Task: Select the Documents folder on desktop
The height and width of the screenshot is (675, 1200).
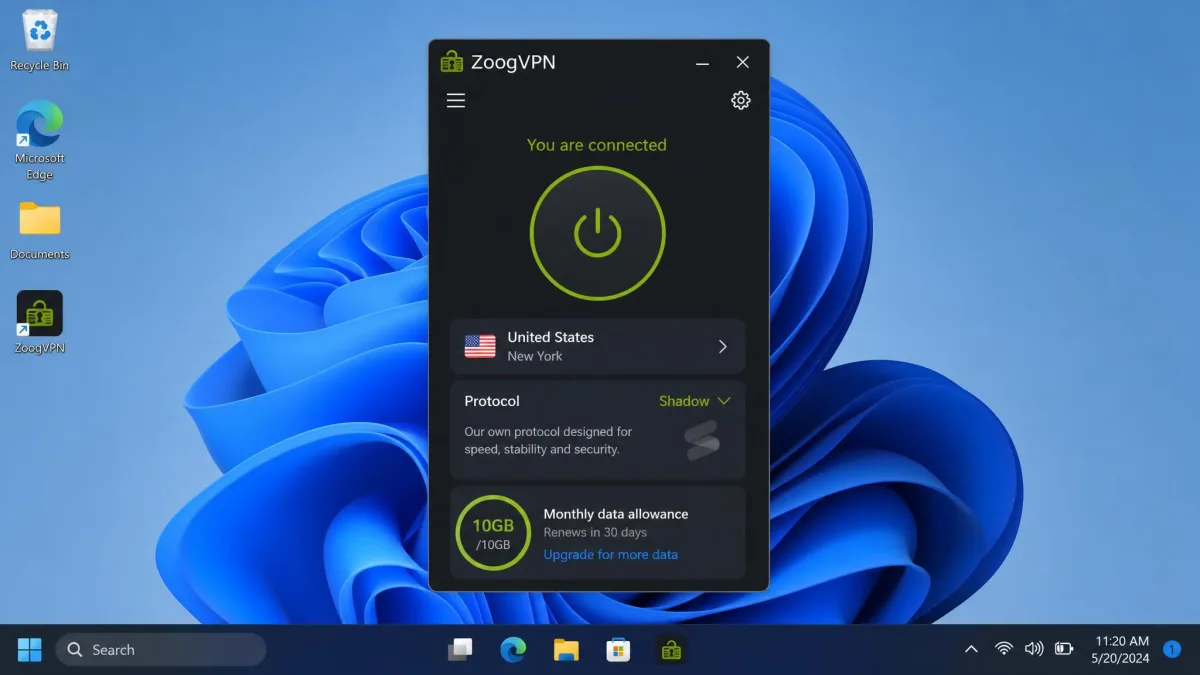Action: coord(40,230)
